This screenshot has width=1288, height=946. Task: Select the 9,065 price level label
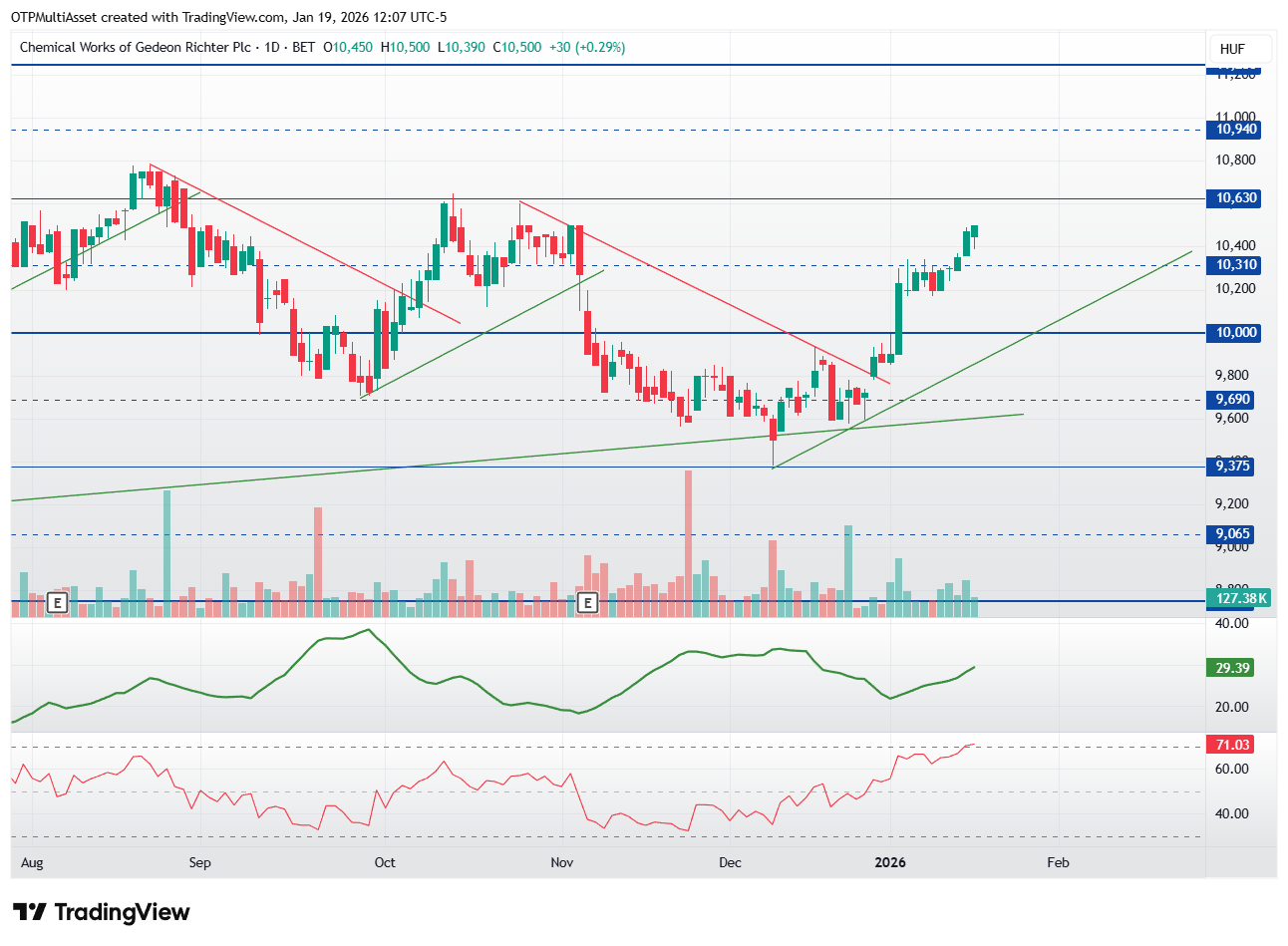tap(1232, 534)
